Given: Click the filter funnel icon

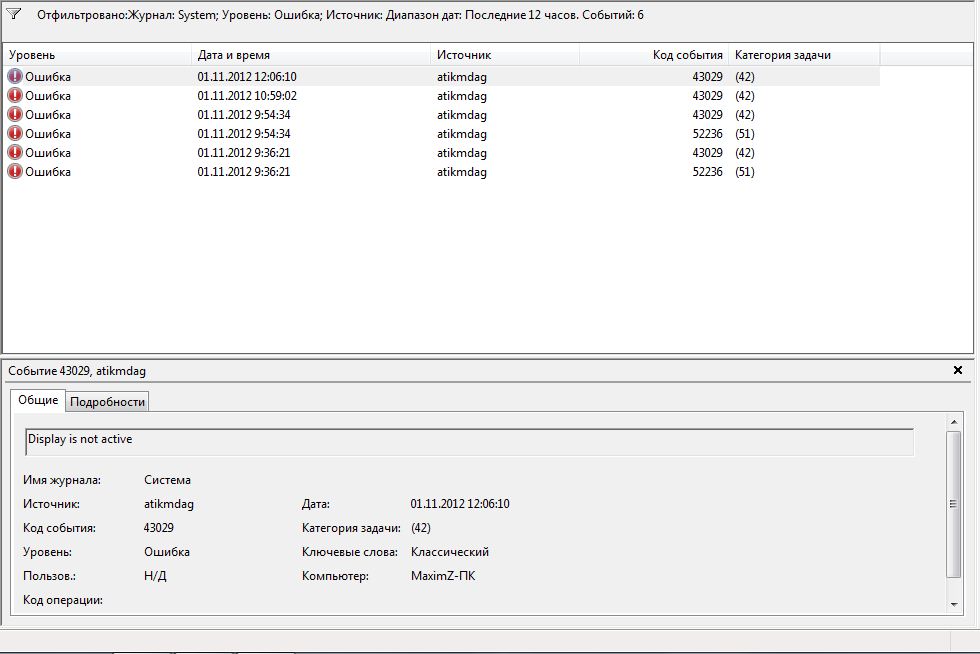Looking at the screenshot, I should pos(13,14).
